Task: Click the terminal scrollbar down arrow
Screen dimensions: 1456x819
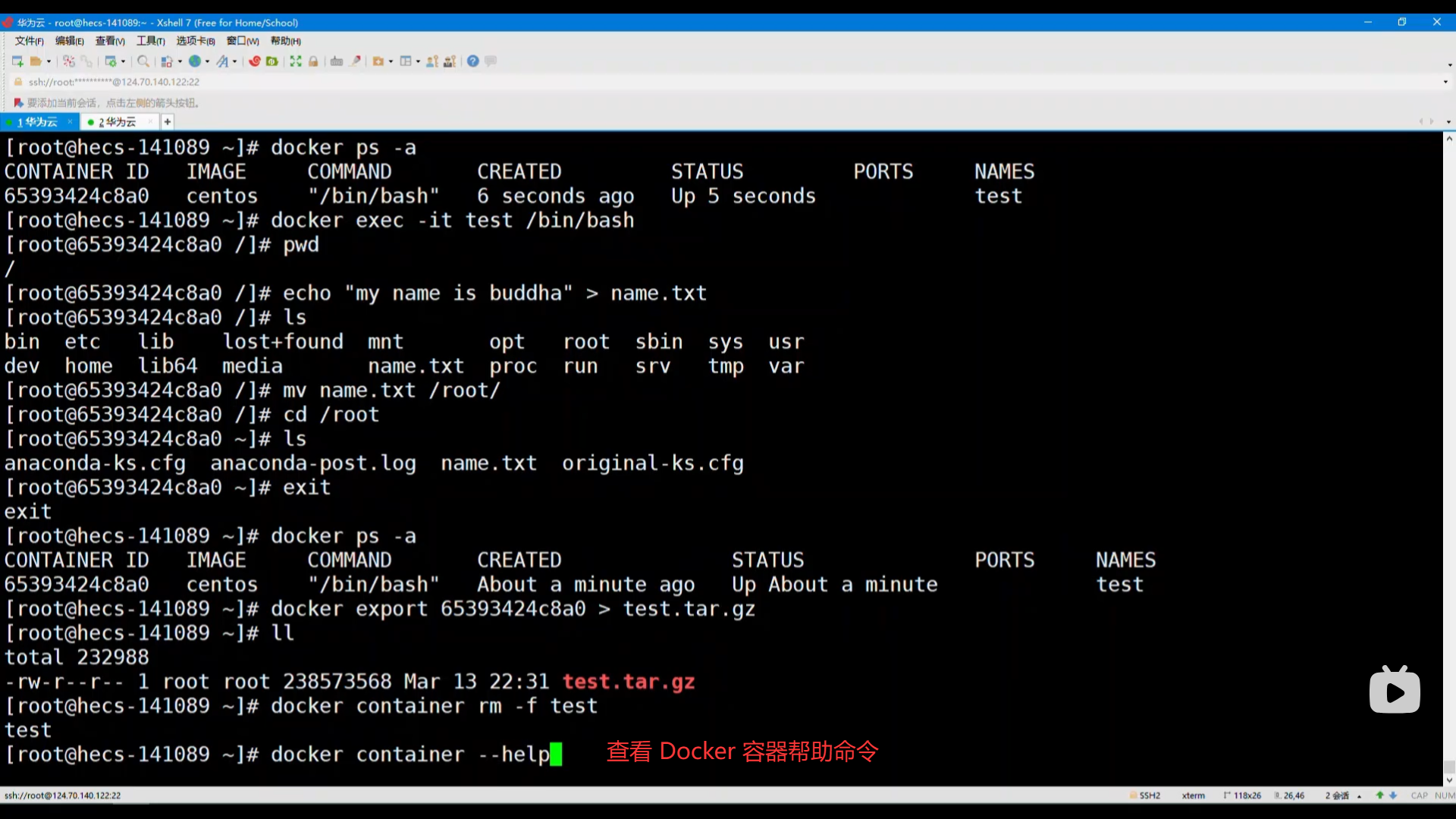Action: [1449, 780]
